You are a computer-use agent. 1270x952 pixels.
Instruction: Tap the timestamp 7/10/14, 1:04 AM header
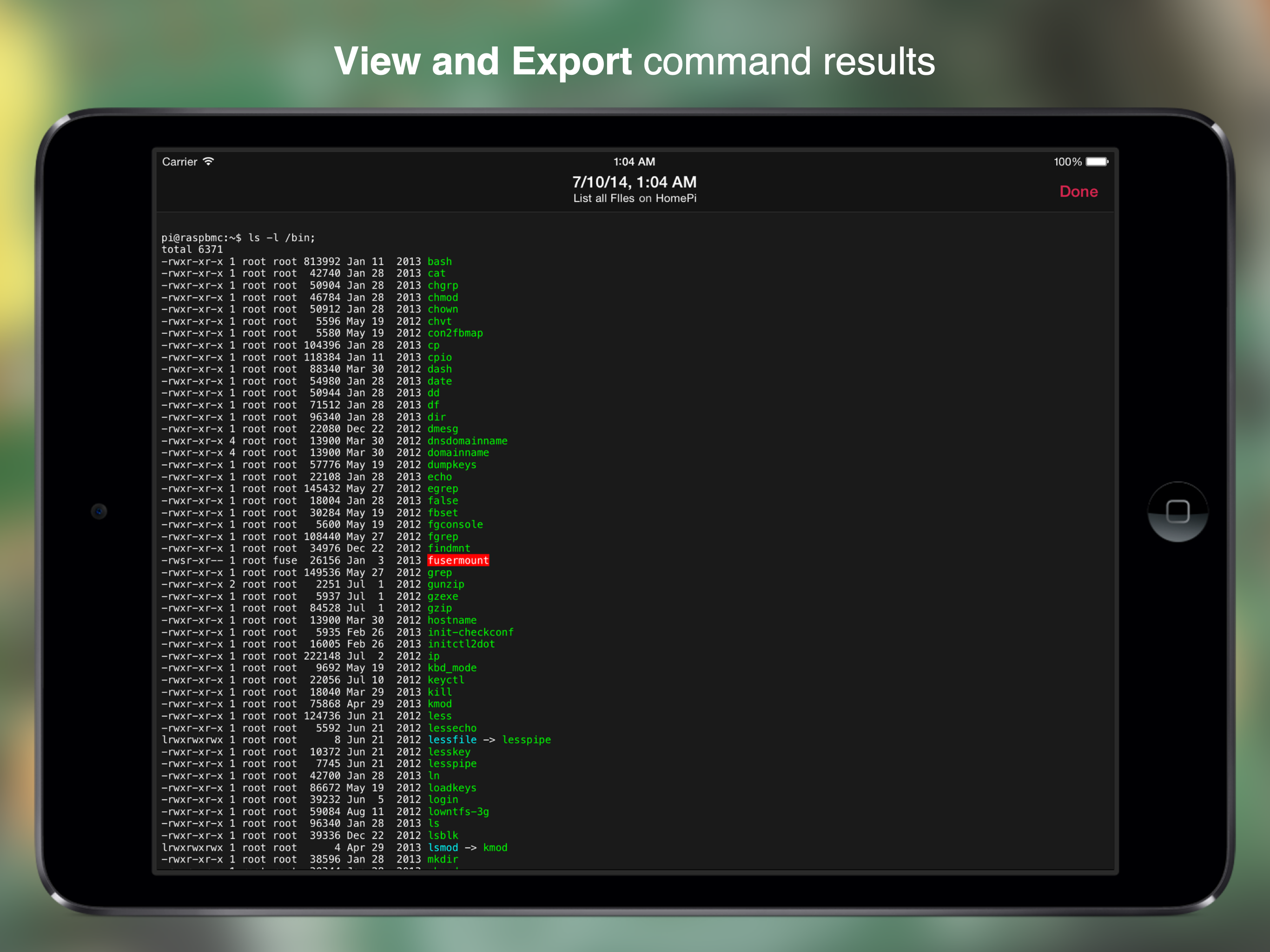(x=634, y=182)
